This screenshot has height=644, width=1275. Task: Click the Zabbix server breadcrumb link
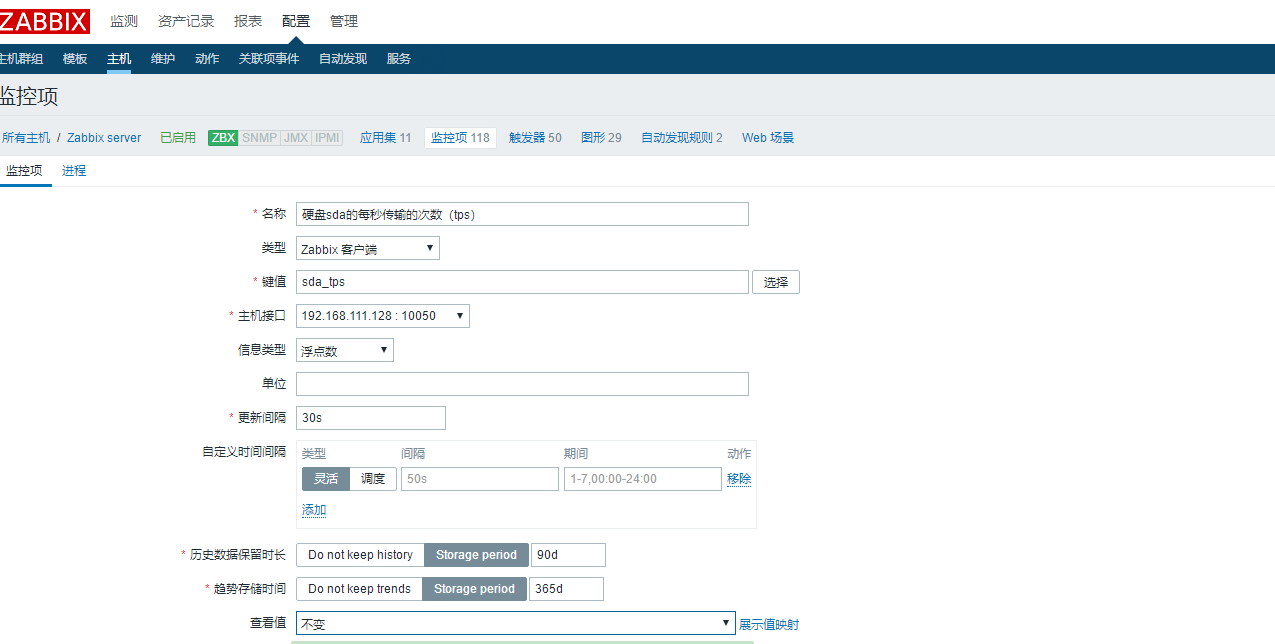(104, 138)
